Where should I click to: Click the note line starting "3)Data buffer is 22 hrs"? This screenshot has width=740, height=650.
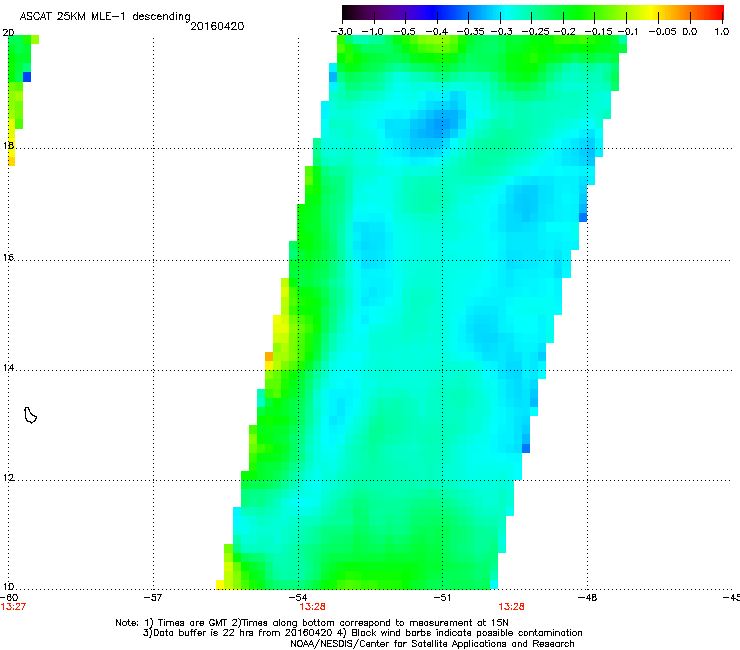pos(362,633)
